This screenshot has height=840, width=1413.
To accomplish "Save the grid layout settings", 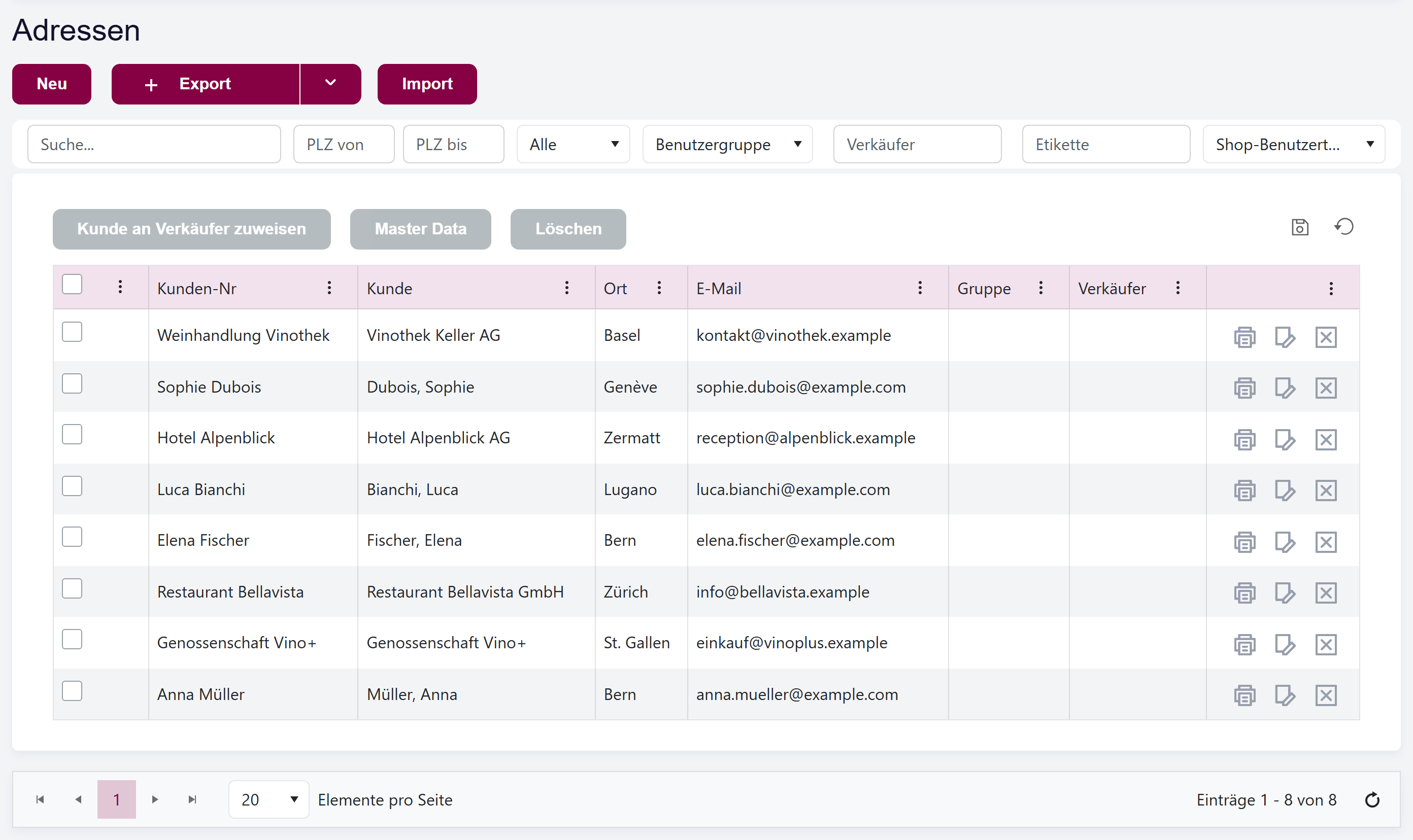I will [x=1300, y=227].
